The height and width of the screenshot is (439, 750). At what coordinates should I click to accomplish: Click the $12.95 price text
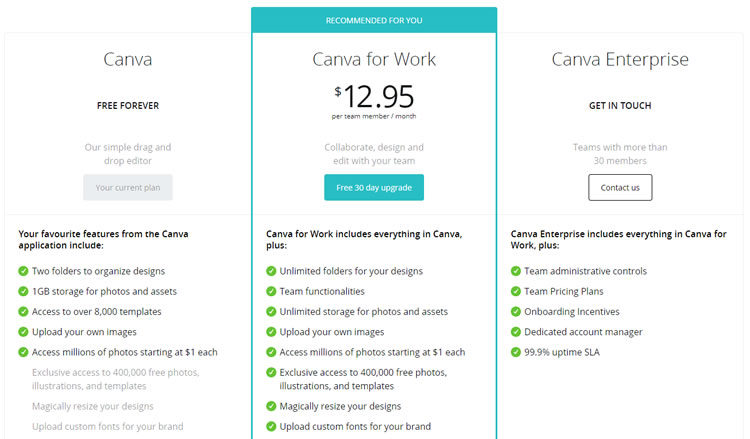click(374, 96)
